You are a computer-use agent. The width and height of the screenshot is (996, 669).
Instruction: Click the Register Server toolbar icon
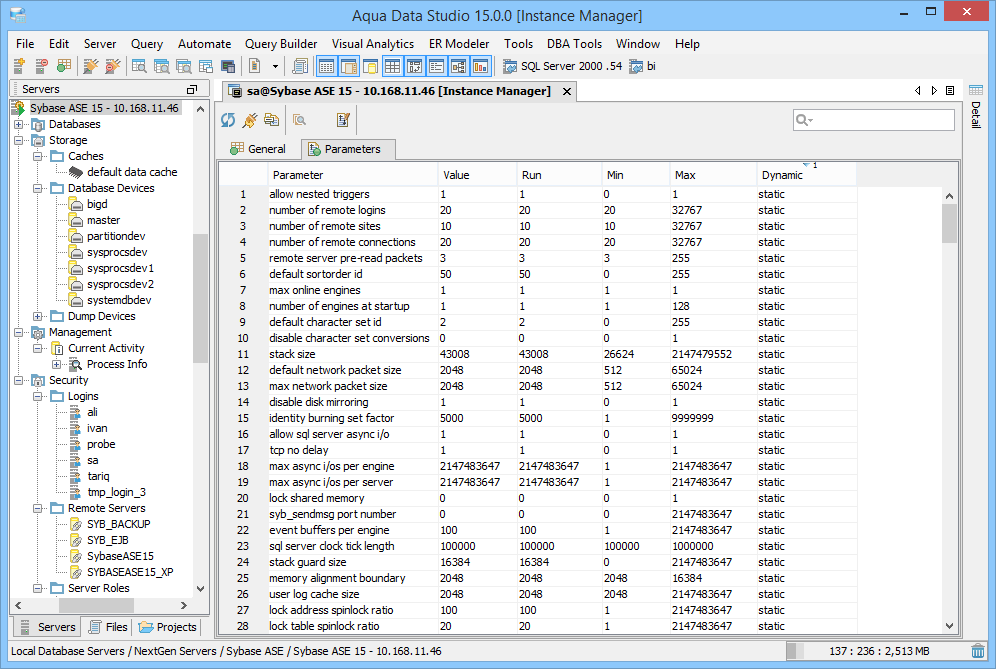click(x=19, y=66)
